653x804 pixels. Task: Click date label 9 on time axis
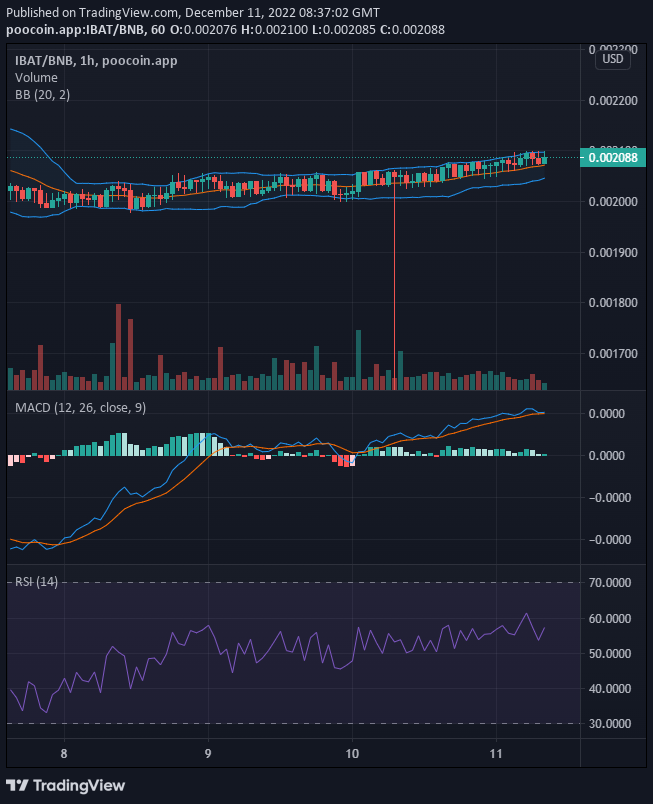pos(208,754)
